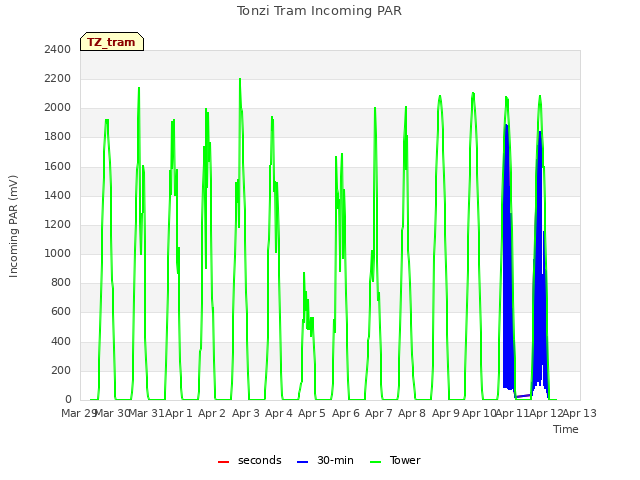Click the y-axis tick value 800
Viewport: 640px width, 480px height.
pyautogui.click(x=61, y=282)
